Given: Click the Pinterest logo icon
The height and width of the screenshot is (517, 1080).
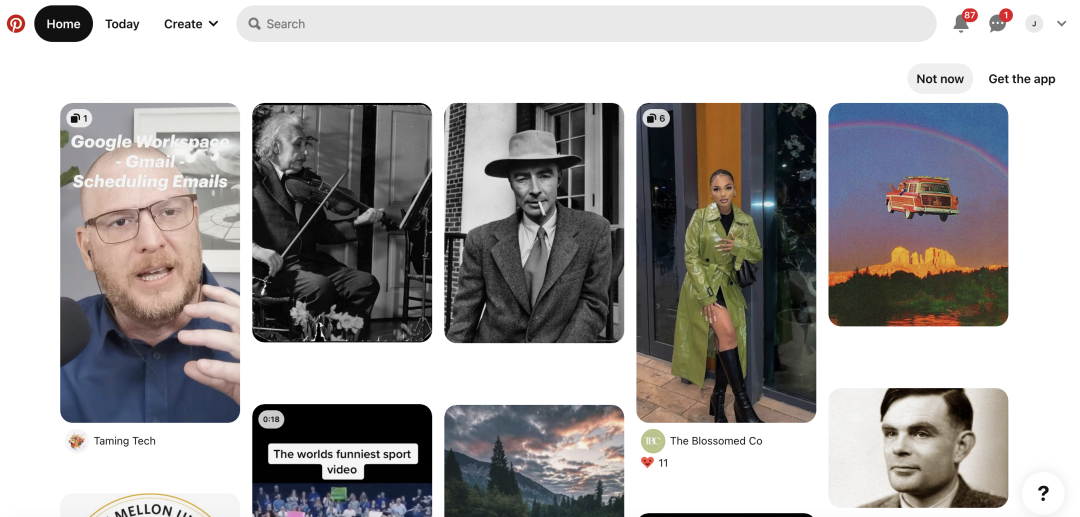Looking at the screenshot, I should (x=16, y=23).
